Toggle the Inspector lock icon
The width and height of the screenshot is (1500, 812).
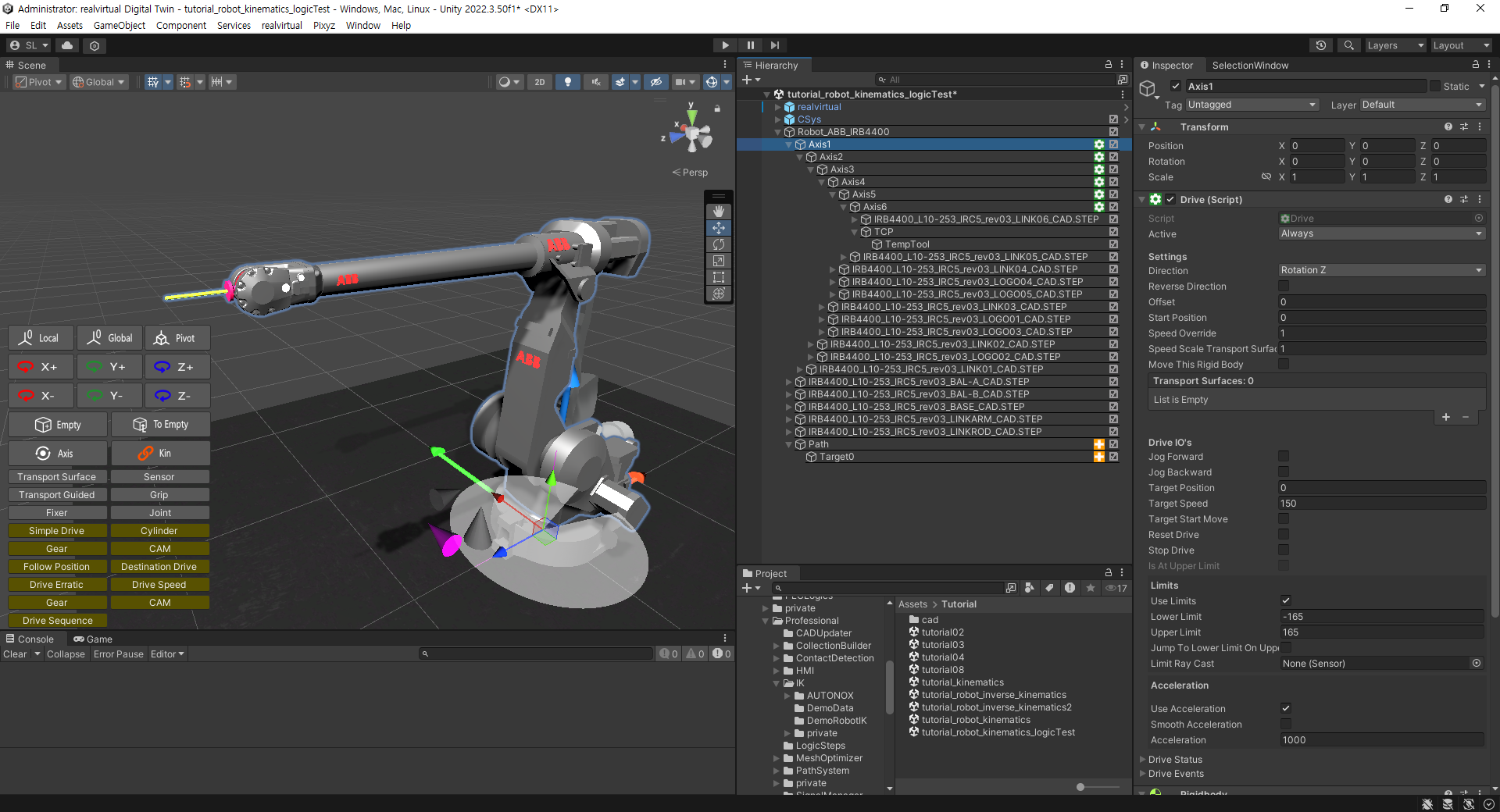(1475, 65)
